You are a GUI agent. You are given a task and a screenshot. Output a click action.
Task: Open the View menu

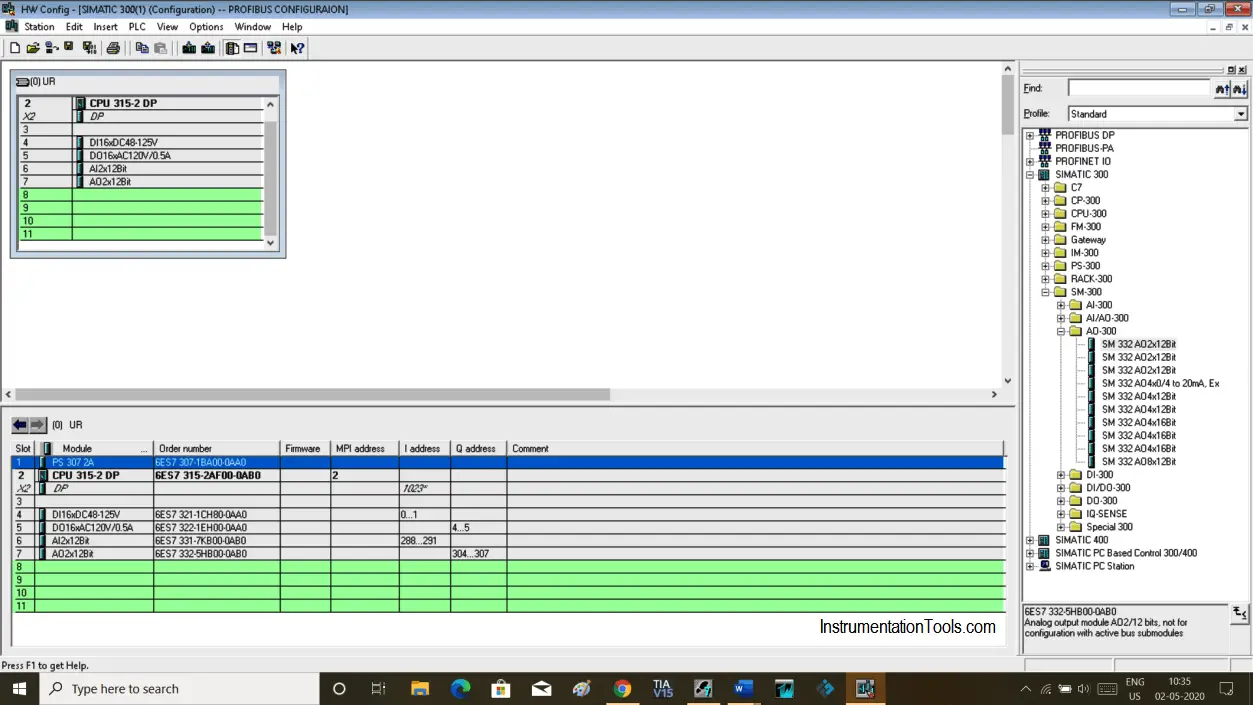(x=167, y=27)
